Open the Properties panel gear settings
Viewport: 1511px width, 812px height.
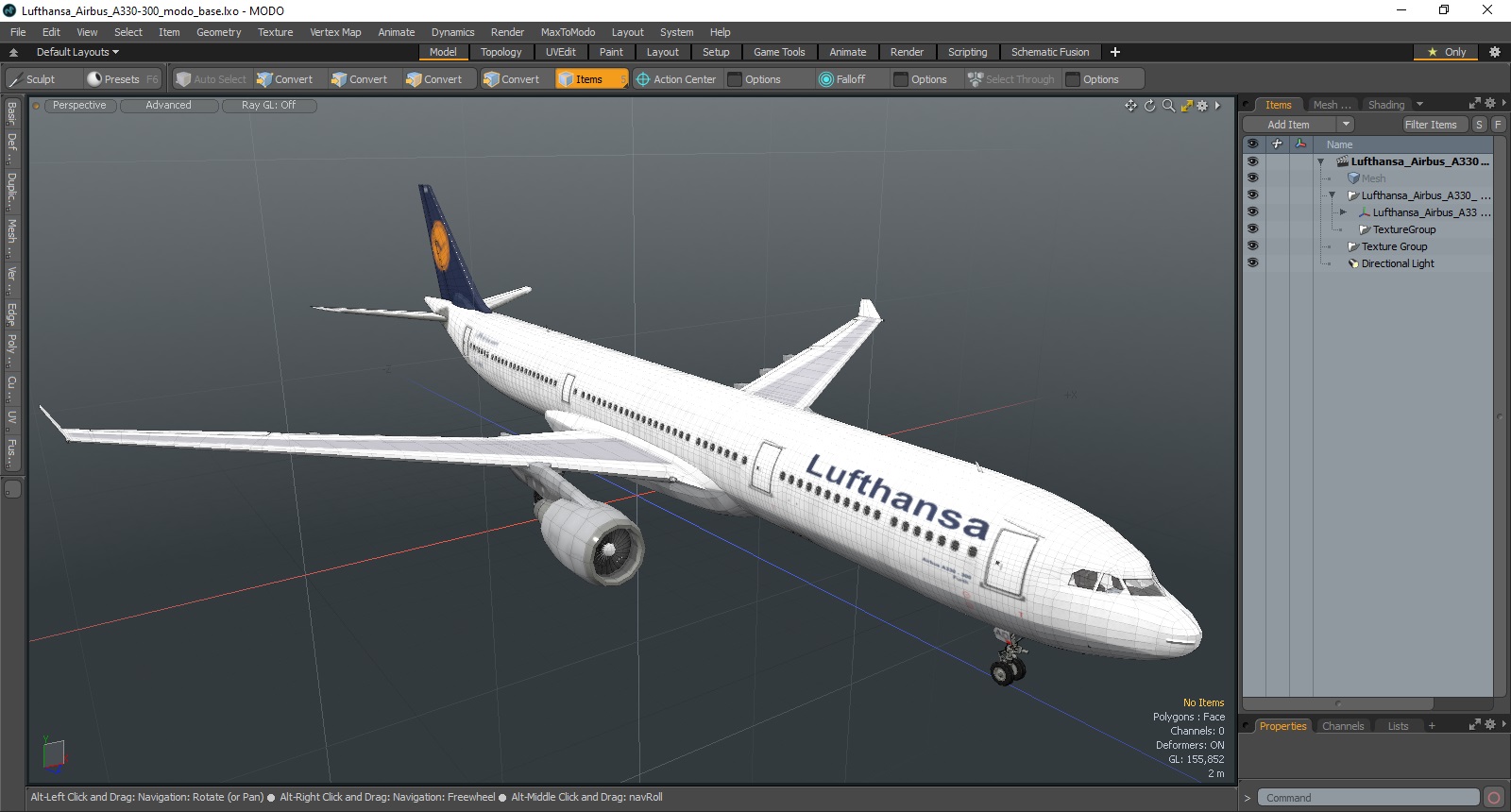1490,725
